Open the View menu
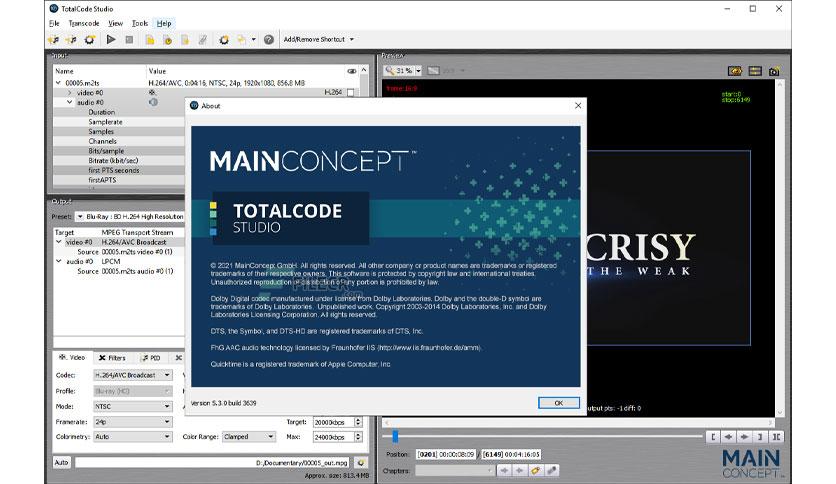Image resolution: width=836 pixels, height=484 pixels. tap(115, 23)
